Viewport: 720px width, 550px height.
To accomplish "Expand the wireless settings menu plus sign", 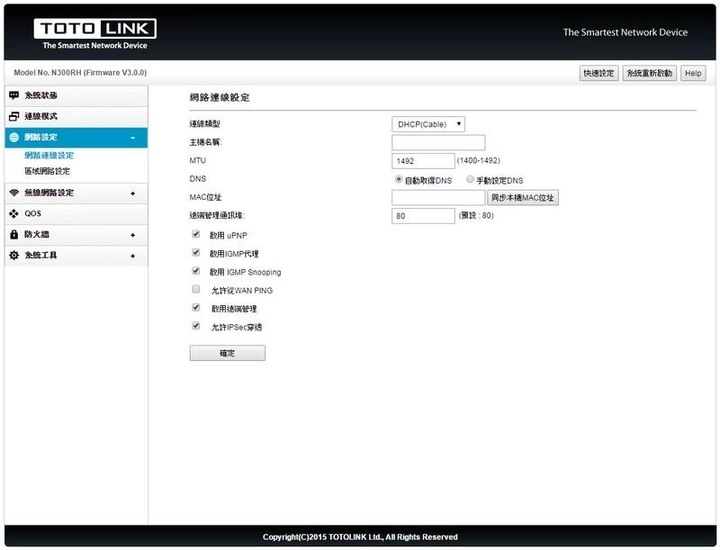I will (x=133, y=193).
